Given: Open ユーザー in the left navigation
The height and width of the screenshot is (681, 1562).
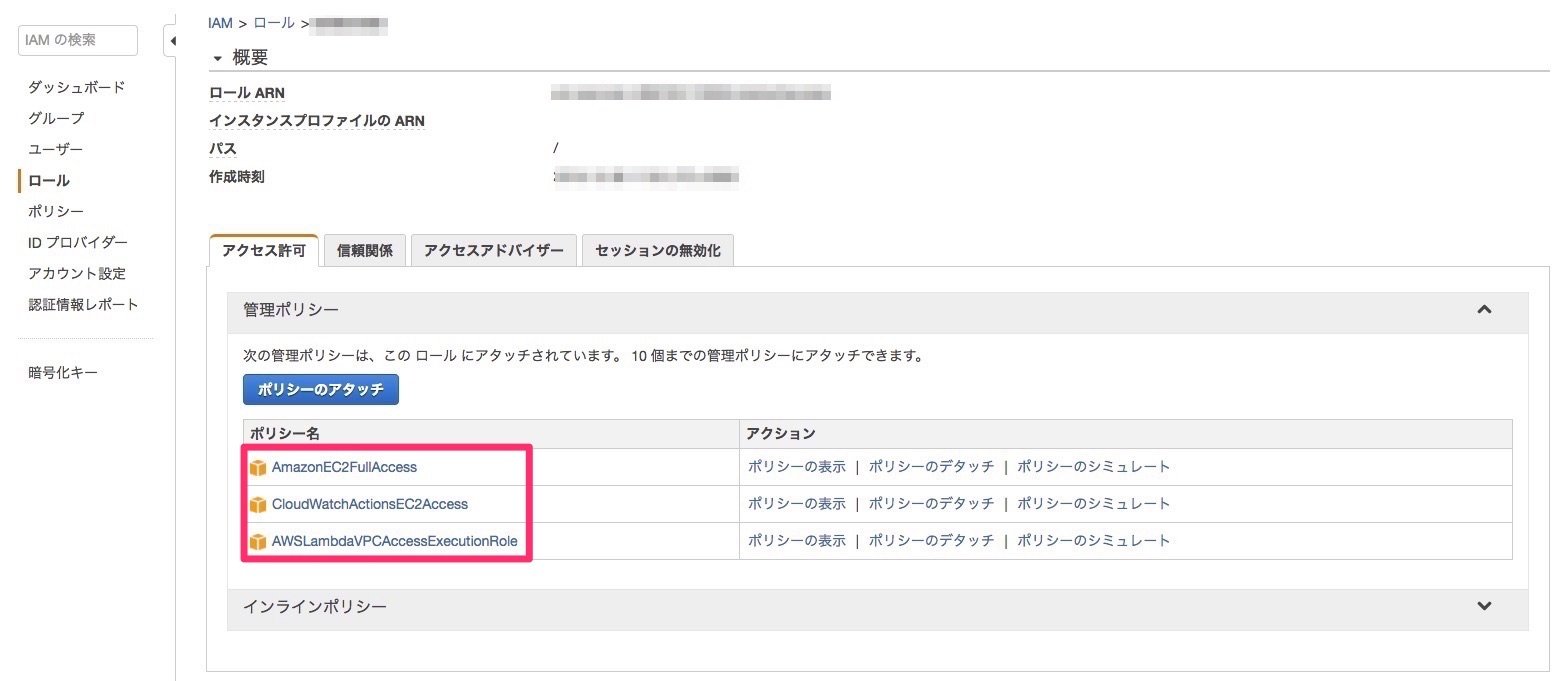Looking at the screenshot, I should [55, 149].
